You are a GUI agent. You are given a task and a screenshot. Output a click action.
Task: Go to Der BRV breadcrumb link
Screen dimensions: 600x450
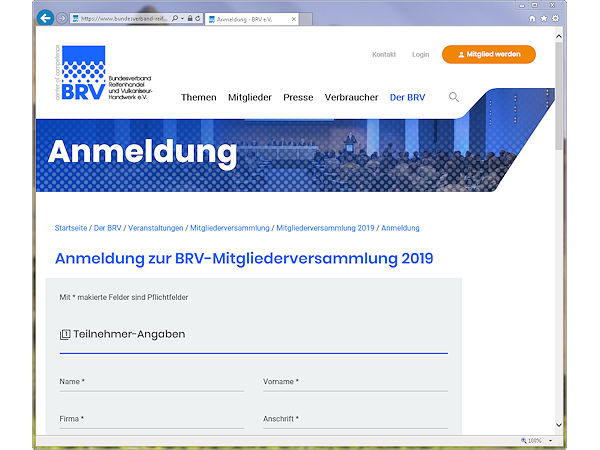pos(108,228)
